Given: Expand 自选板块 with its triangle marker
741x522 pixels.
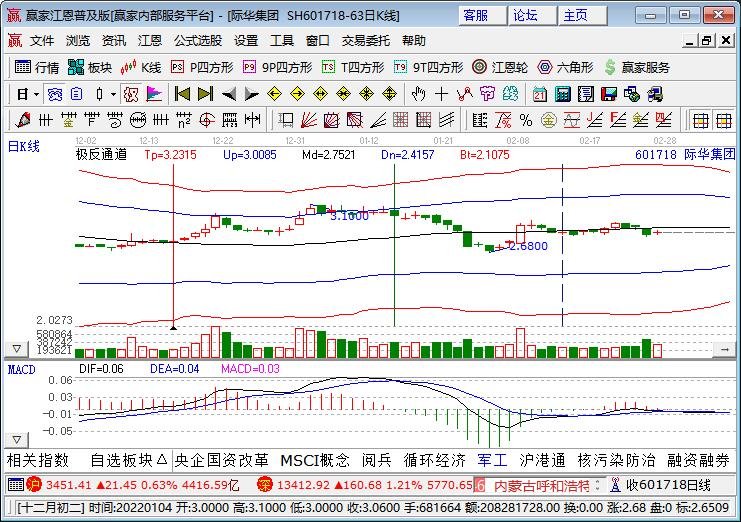Looking at the screenshot, I should (162, 459).
